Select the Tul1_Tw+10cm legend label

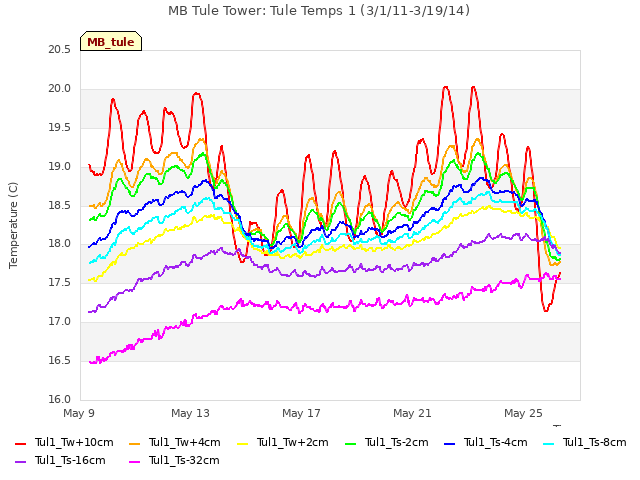74,442
